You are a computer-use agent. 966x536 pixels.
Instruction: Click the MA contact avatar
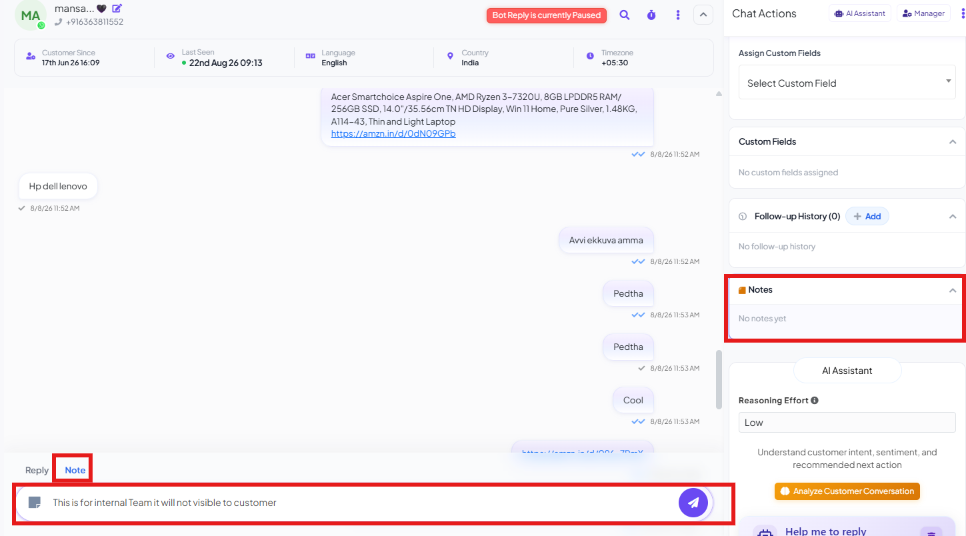coord(30,15)
